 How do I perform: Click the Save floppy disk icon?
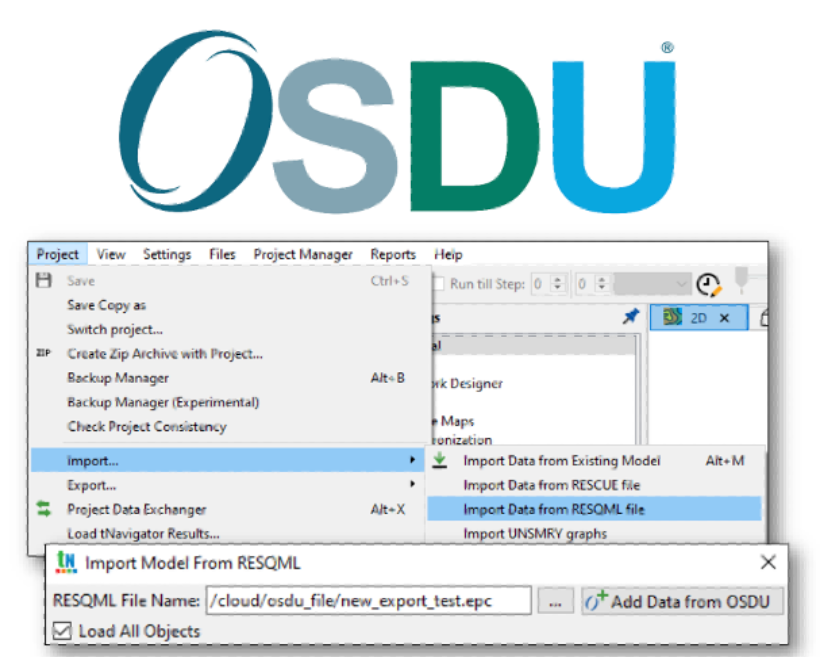coord(44,280)
